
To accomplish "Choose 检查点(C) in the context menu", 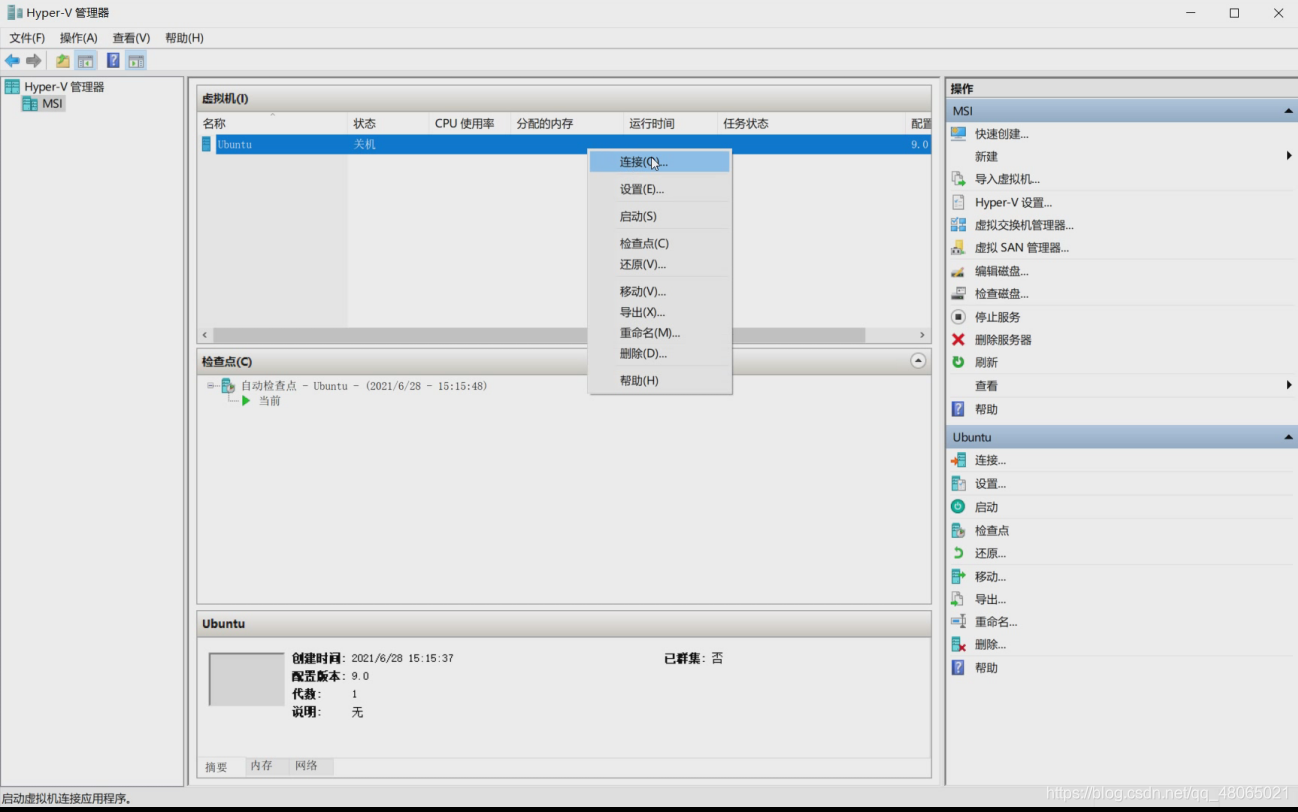I will pos(659,243).
